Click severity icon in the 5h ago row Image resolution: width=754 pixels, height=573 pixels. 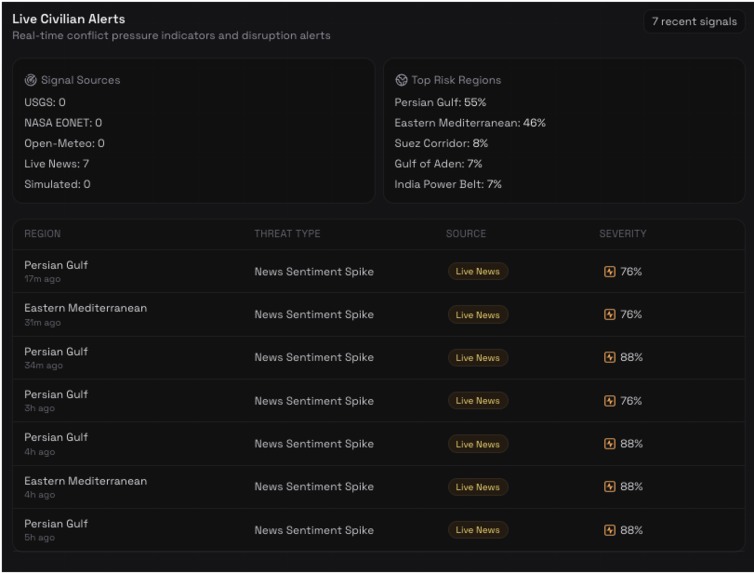pyautogui.click(x=609, y=530)
